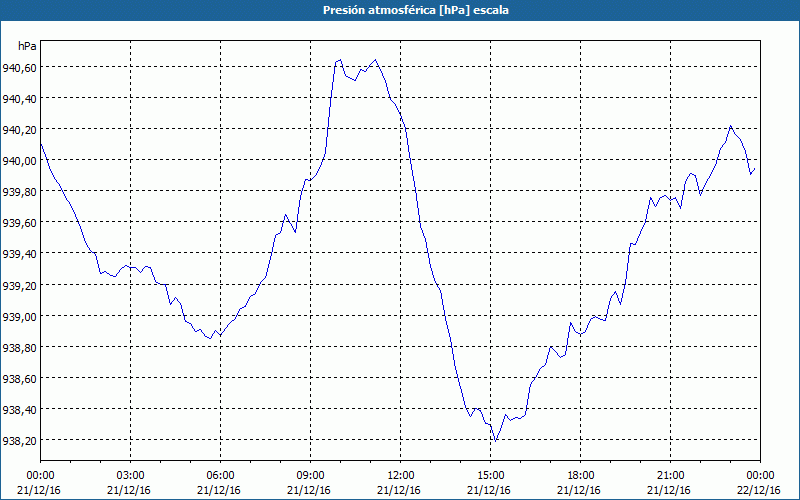
Task: Select the 940,60 y-axis value
Action: tap(18, 67)
